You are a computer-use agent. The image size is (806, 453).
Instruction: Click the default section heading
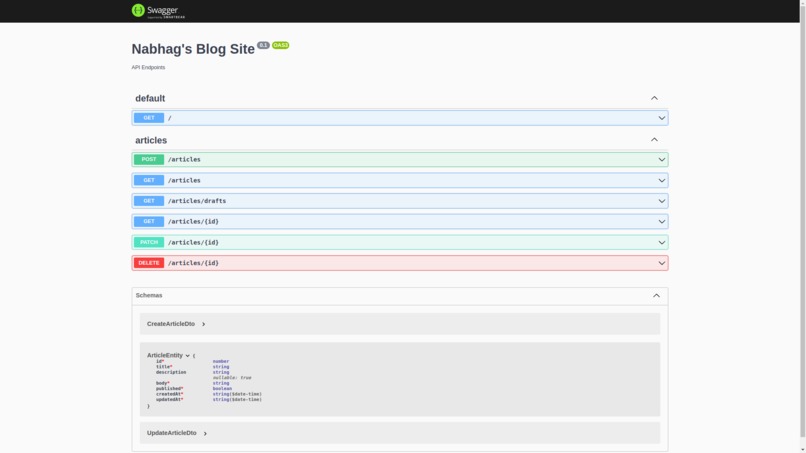click(150, 98)
